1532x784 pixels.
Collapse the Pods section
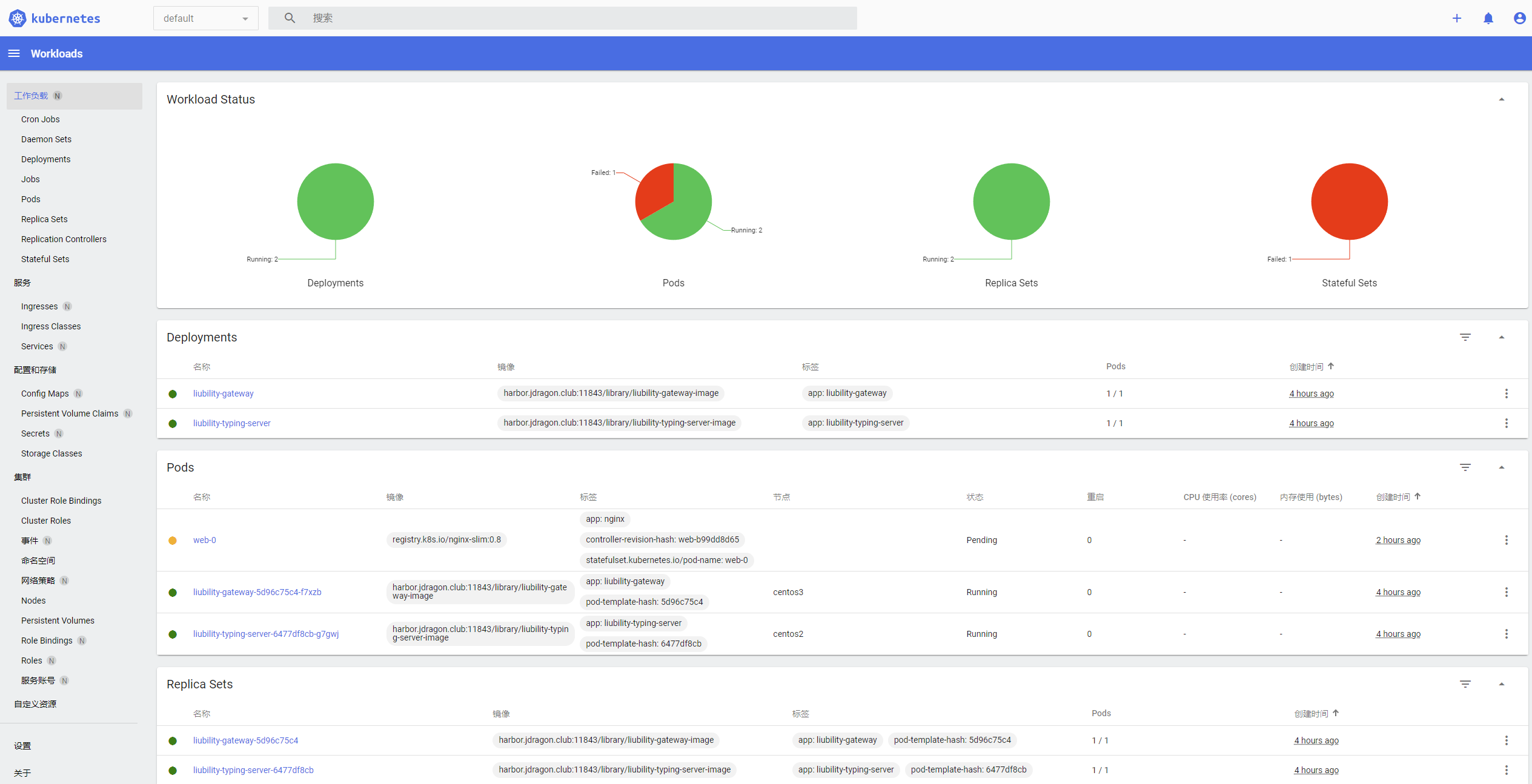pos(1502,467)
